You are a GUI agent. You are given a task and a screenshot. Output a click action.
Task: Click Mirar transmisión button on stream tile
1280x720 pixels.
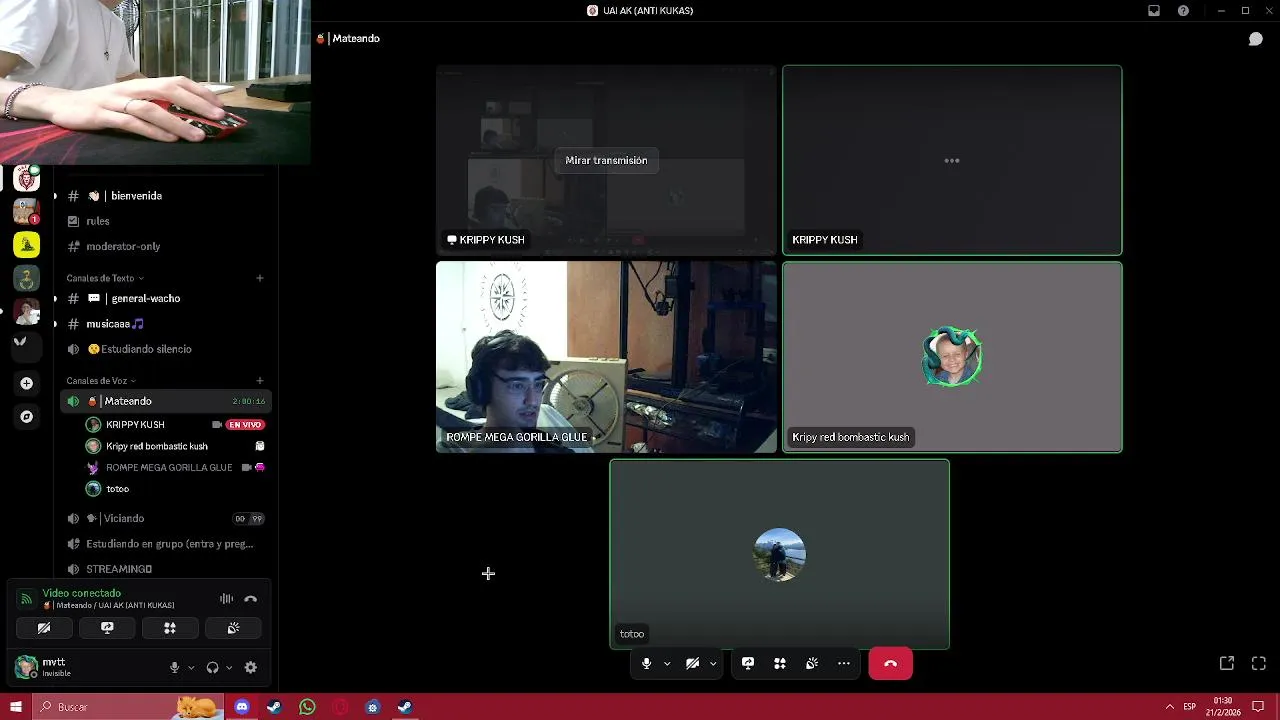point(606,160)
